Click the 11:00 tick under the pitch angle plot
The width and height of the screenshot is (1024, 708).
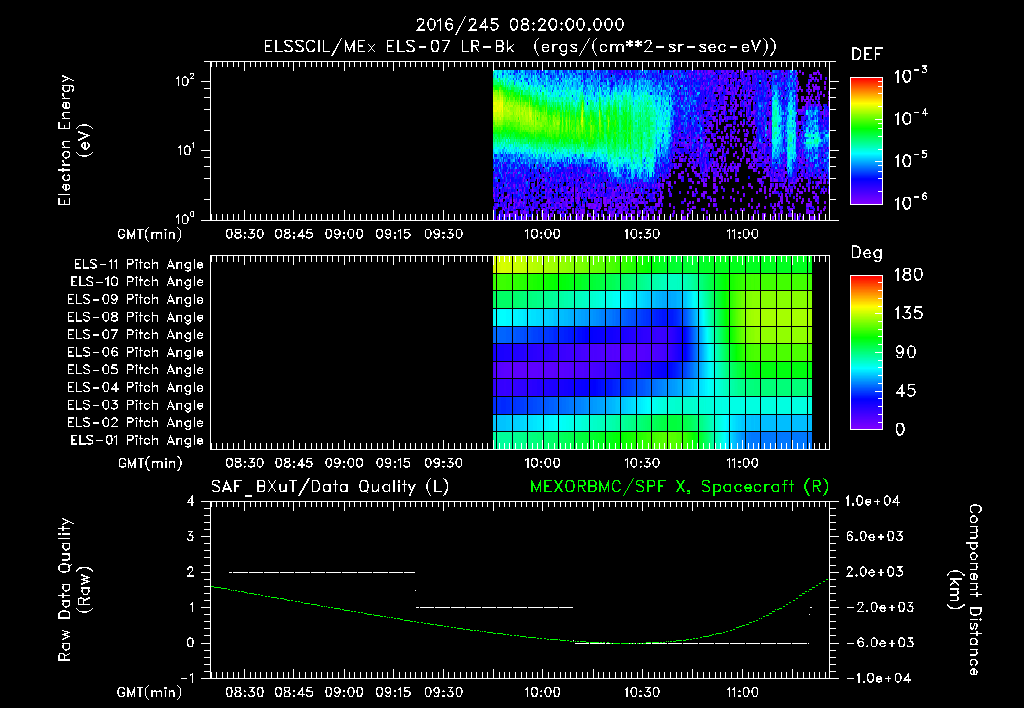coord(742,463)
